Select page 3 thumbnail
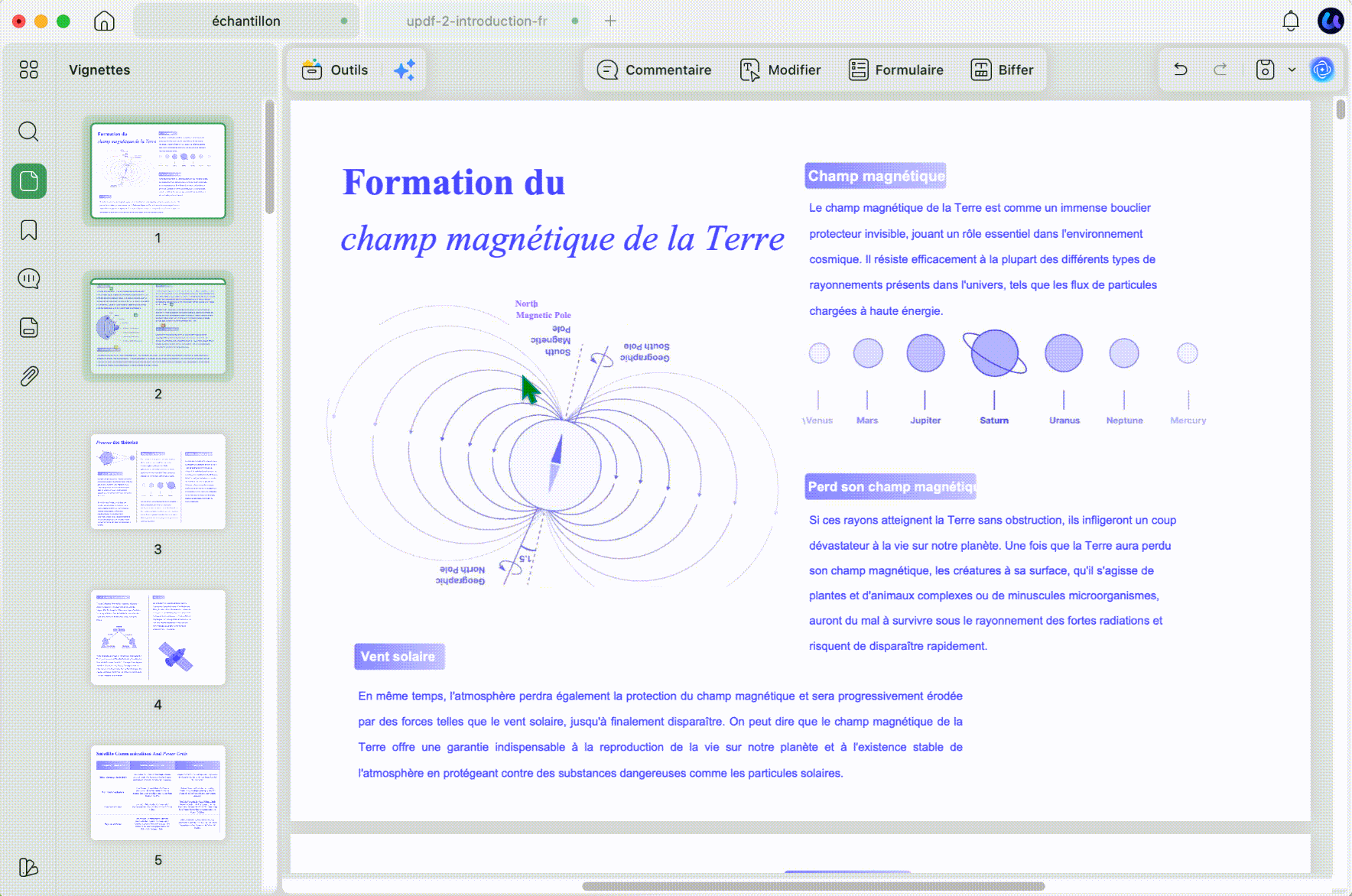Viewport: 1352px width, 896px height. tap(158, 482)
